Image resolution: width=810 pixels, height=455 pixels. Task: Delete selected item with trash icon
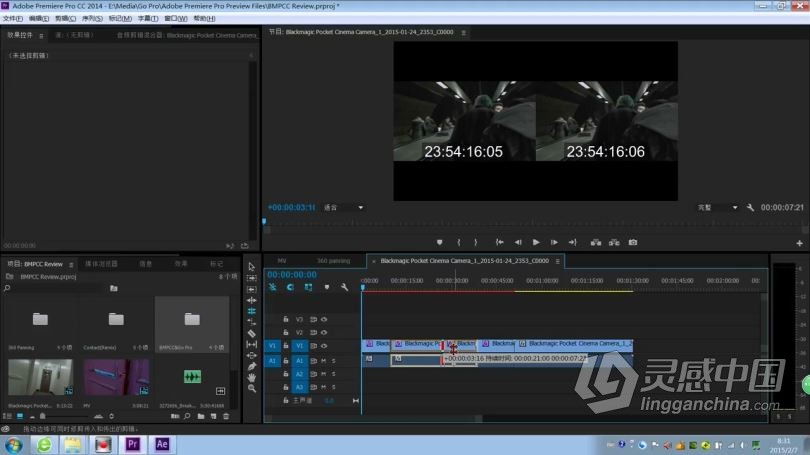pos(226,416)
